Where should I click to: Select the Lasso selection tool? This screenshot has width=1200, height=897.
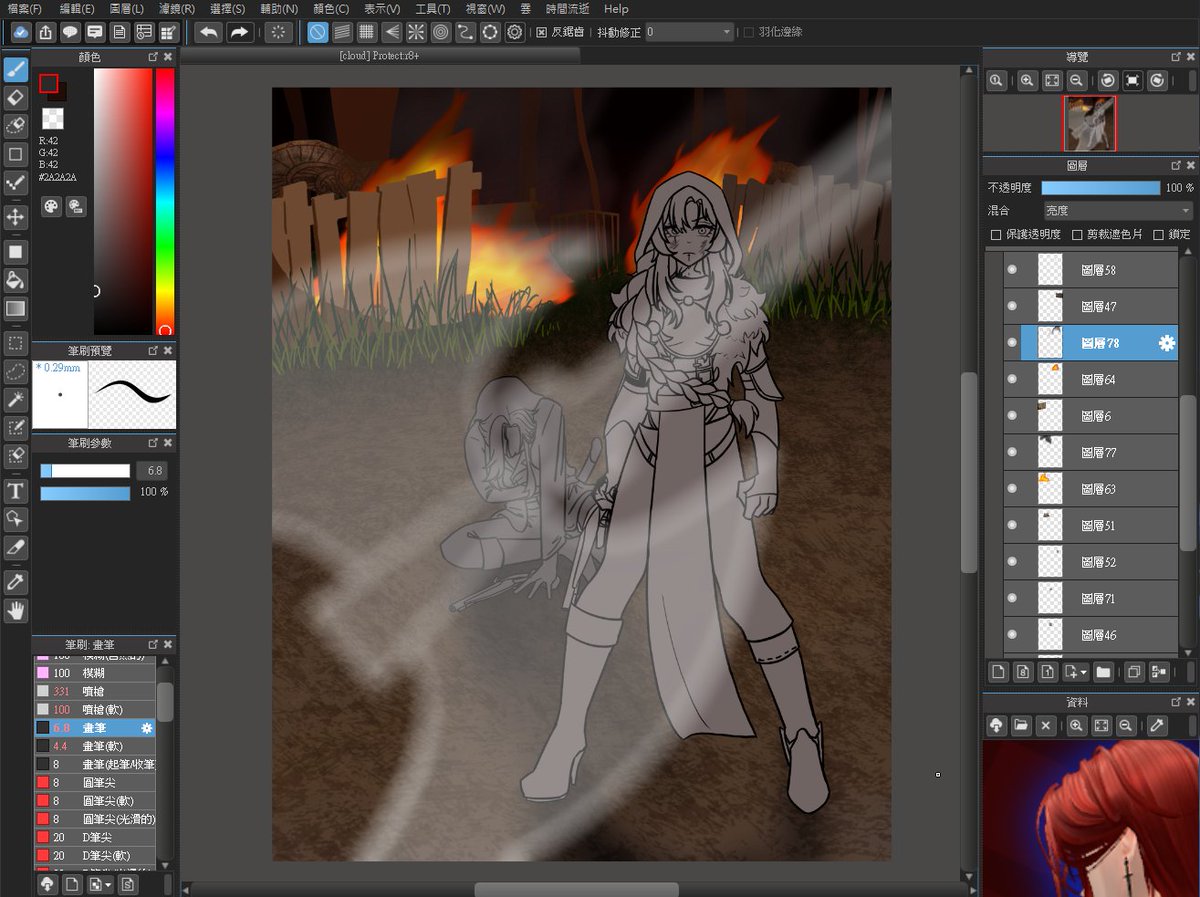(x=15, y=372)
